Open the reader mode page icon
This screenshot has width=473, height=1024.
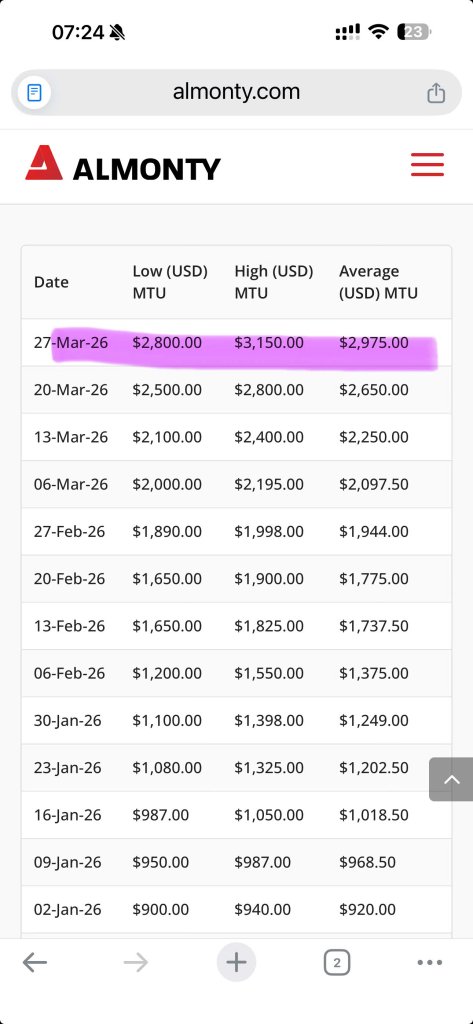[34, 93]
